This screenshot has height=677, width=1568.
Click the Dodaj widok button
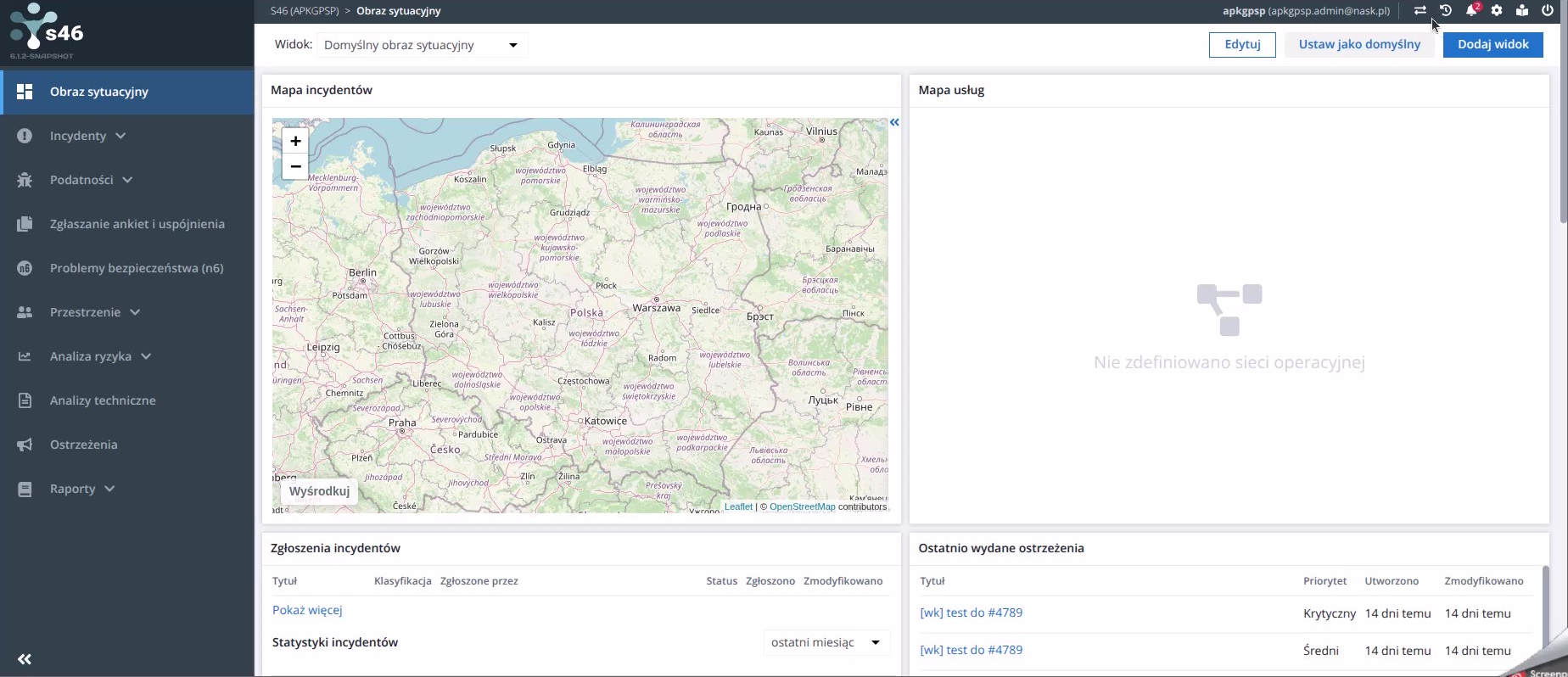point(1492,44)
